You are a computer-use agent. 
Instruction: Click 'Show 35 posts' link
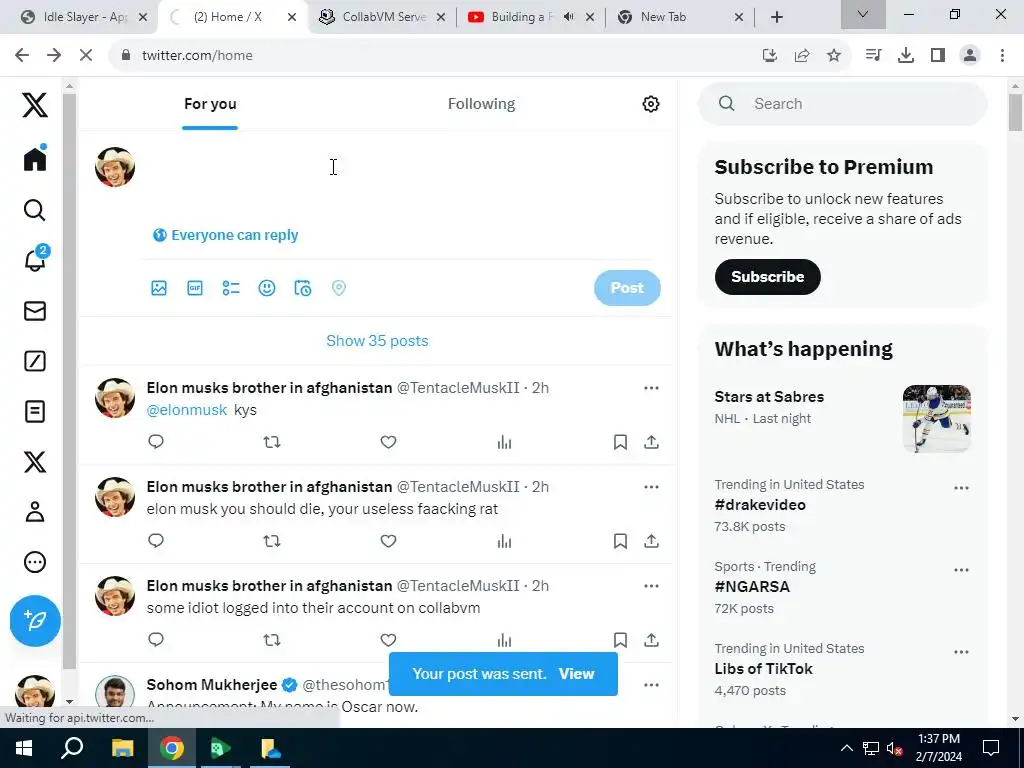click(x=377, y=341)
